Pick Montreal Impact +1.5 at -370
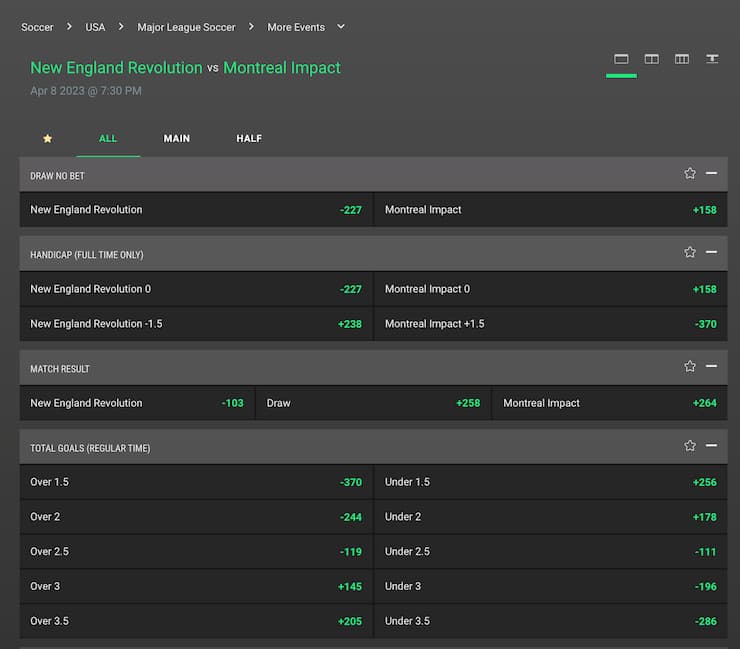The width and height of the screenshot is (740, 649). click(x=551, y=324)
